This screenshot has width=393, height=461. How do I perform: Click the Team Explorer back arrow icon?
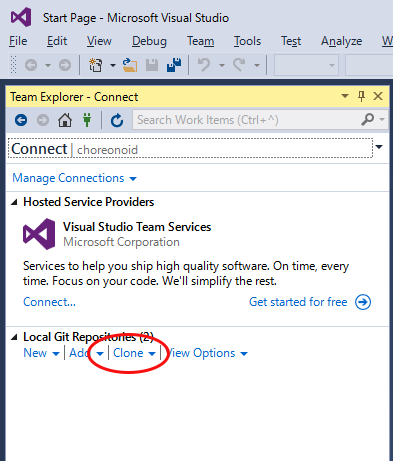21,120
